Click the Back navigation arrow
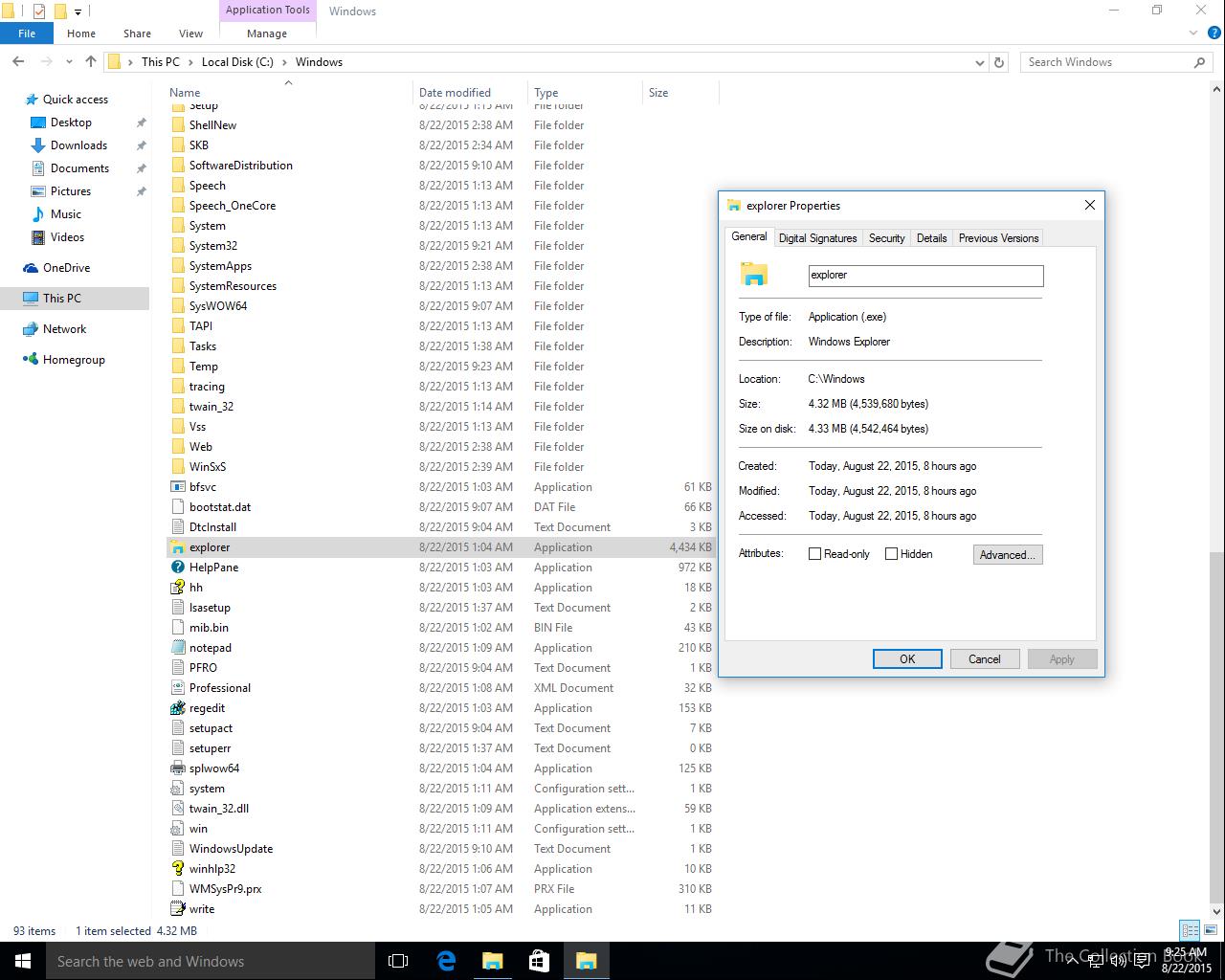The width and height of the screenshot is (1225, 980). (18, 61)
